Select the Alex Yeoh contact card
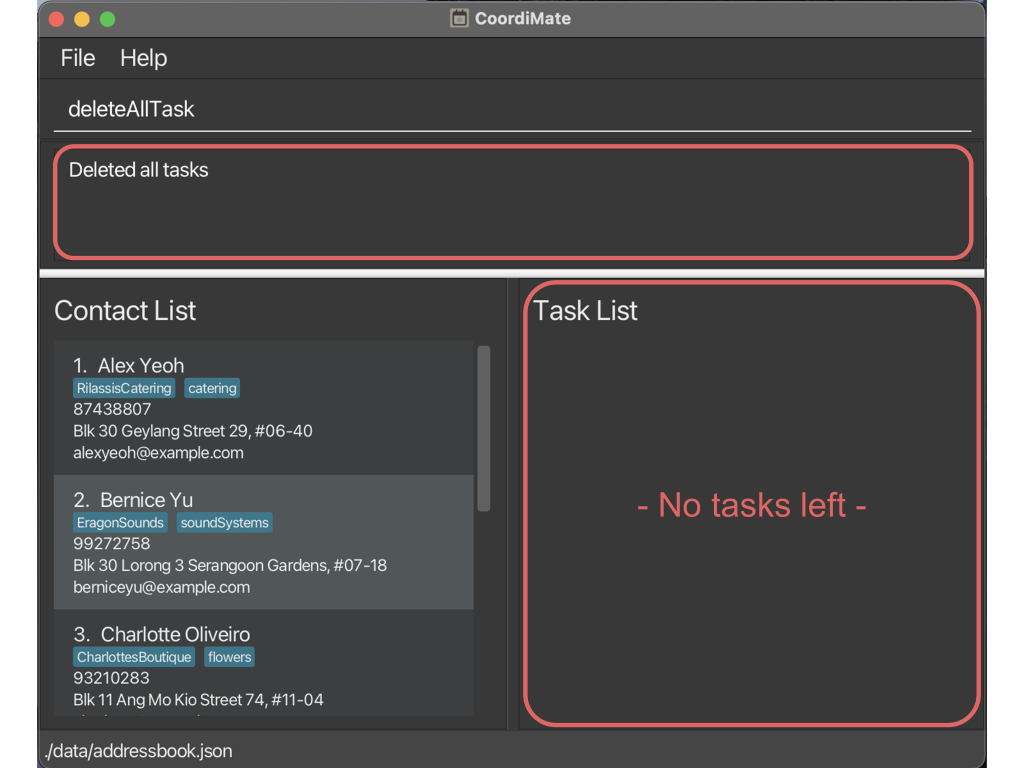1024x768 pixels. click(x=263, y=408)
